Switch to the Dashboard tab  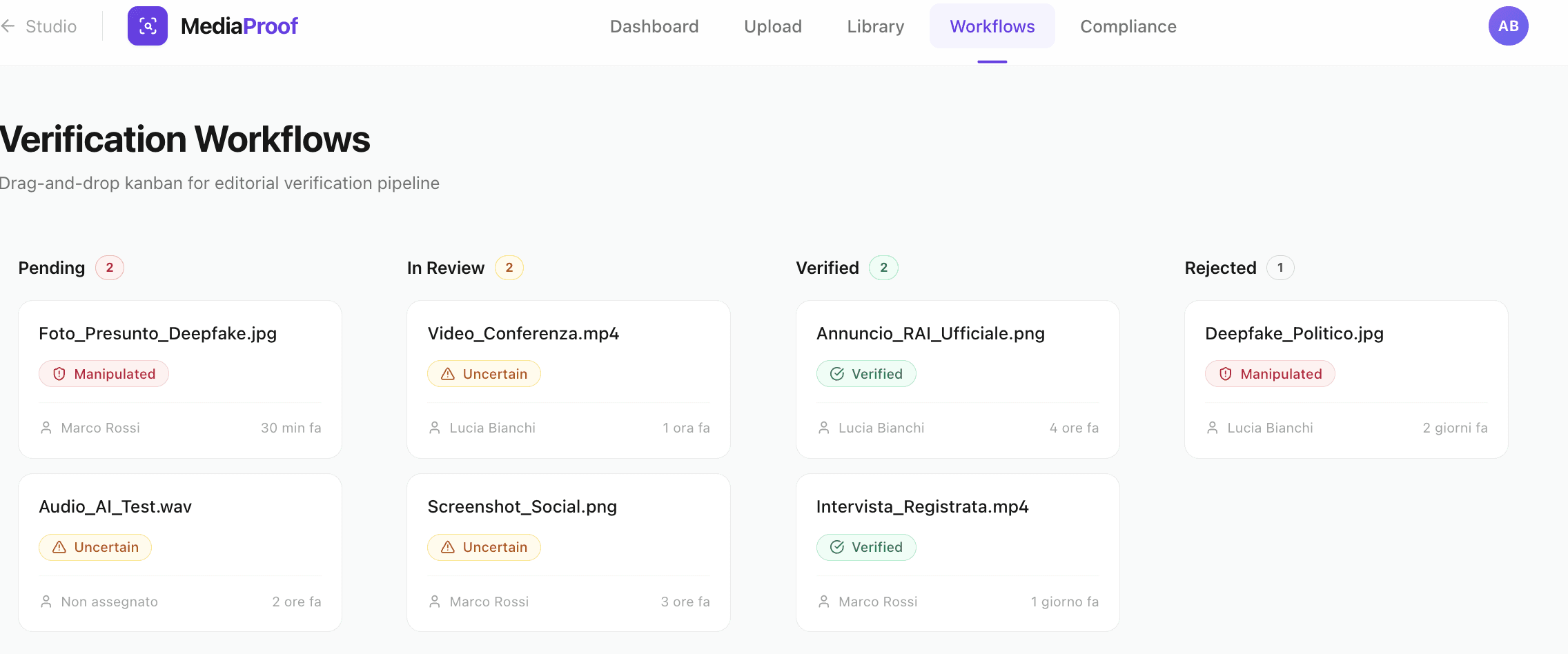pyautogui.click(x=654, y=26)
